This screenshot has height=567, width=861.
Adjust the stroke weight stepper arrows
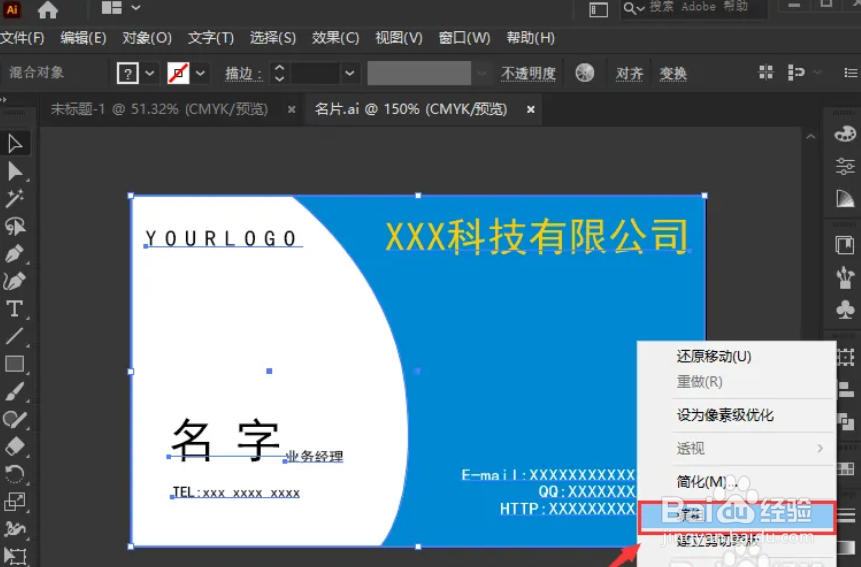click(279, 73)
